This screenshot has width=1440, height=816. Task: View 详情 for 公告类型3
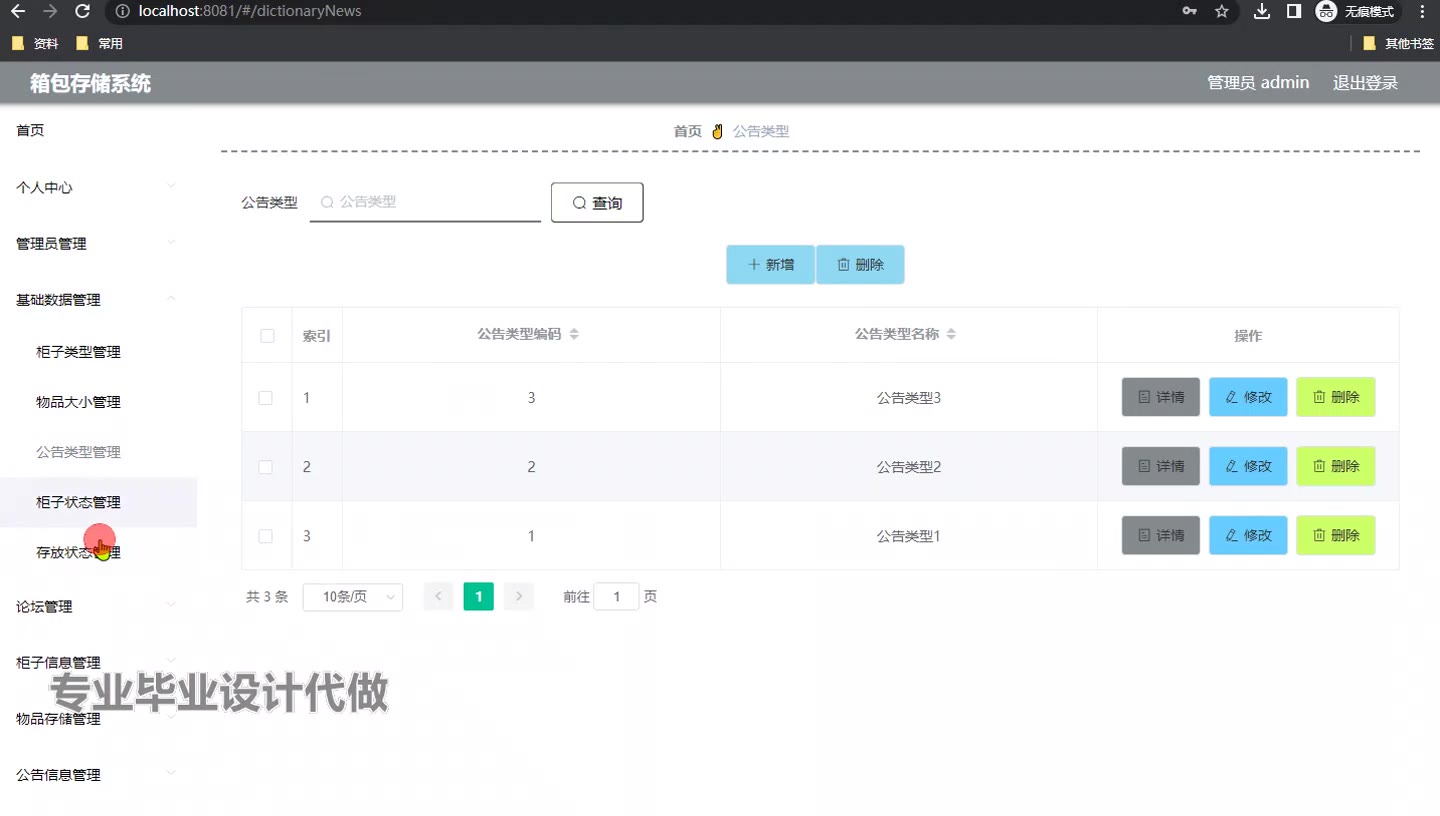(x=1161, y=397)
